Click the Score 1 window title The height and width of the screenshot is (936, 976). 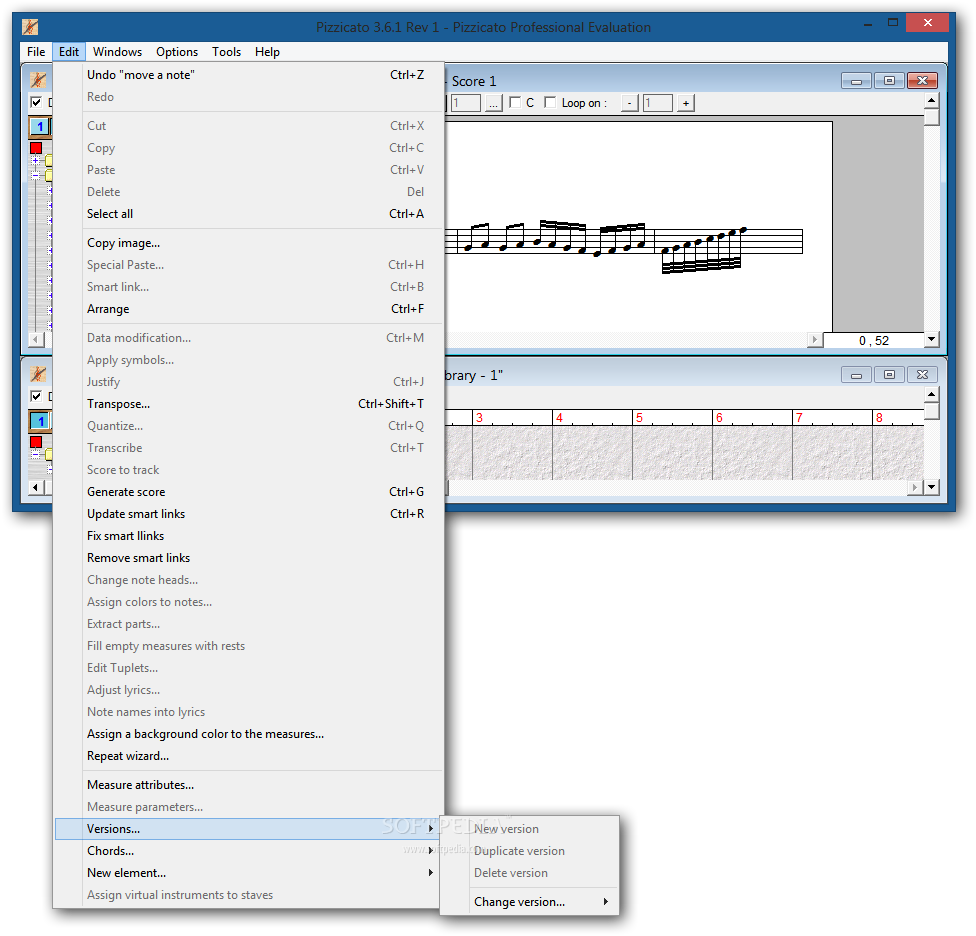[x=474, y=81]
